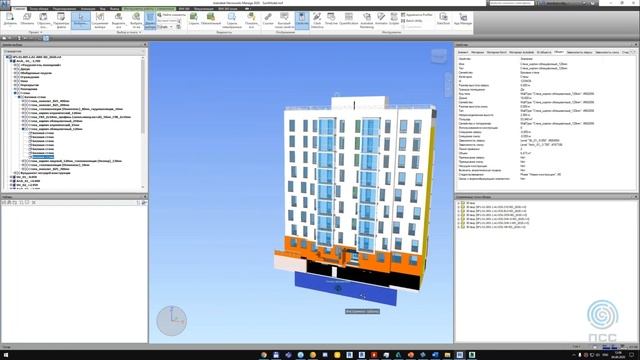This screenshot has width=640, height=360.
Task: Switch to the Точка обзора ribbon tab
Action: [x=39, y=9]
